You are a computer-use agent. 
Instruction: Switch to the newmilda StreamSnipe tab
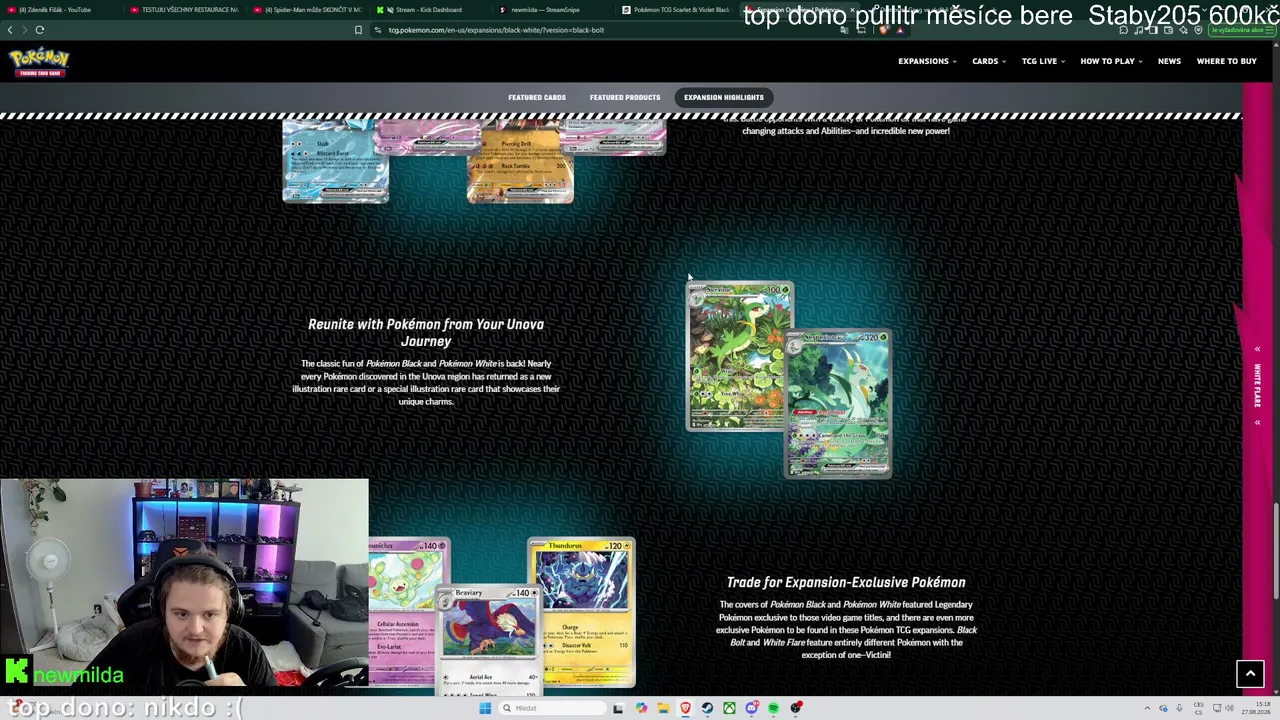coord(553,10)
